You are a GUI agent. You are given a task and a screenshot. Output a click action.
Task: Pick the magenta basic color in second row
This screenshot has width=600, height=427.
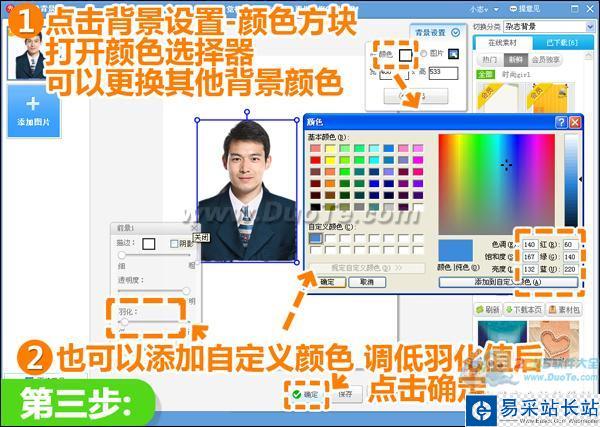click(x=418, y=160)
